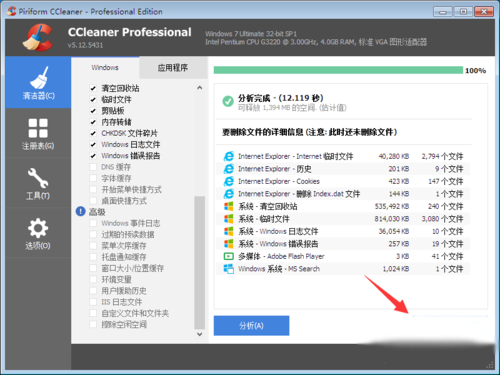
Task: Click the cleaner list scrollbar thumb
Action: point(200,263)
